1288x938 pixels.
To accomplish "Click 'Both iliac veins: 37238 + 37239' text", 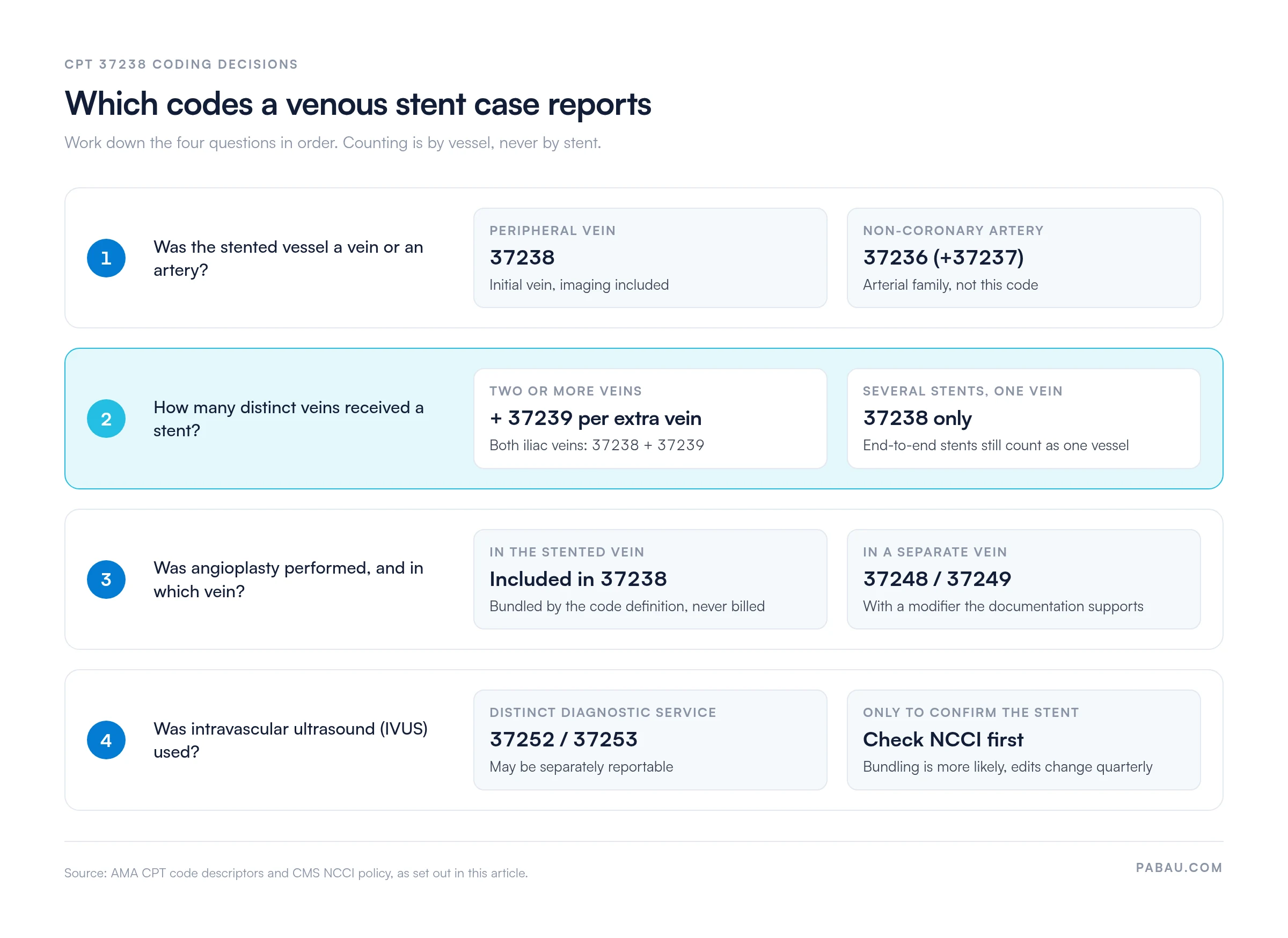I will pyautogui.click(x=597, y=445).
